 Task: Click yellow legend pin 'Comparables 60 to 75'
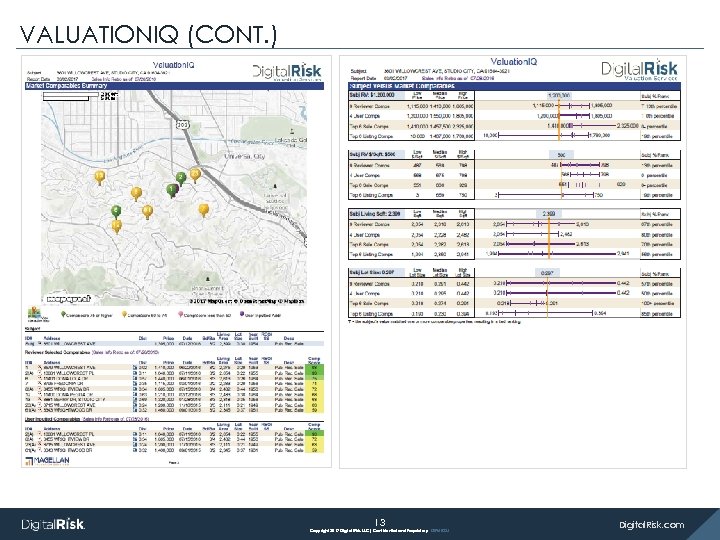tap(124, 315)
